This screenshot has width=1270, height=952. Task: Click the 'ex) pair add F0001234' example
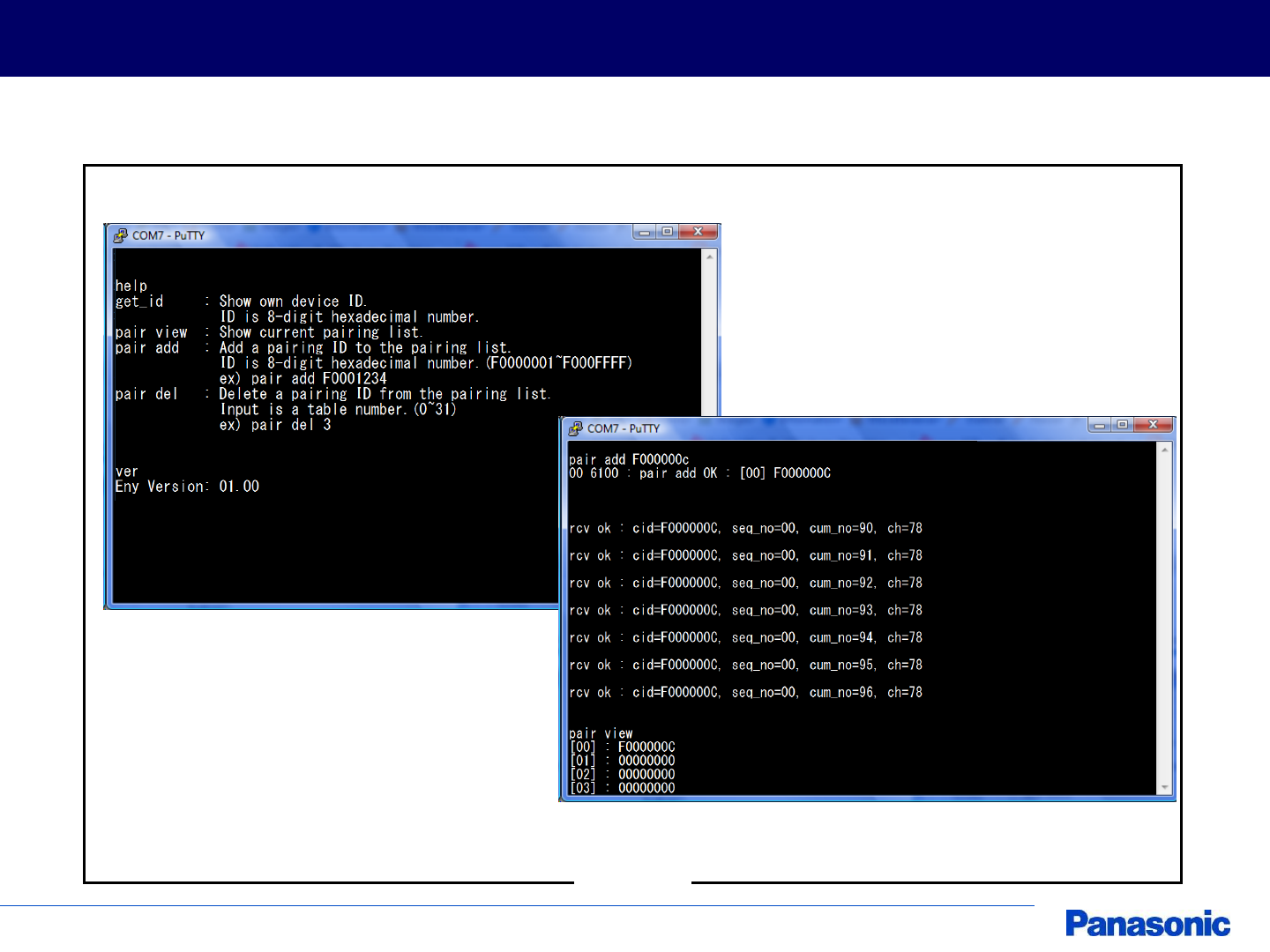click(x=303, y=379)
